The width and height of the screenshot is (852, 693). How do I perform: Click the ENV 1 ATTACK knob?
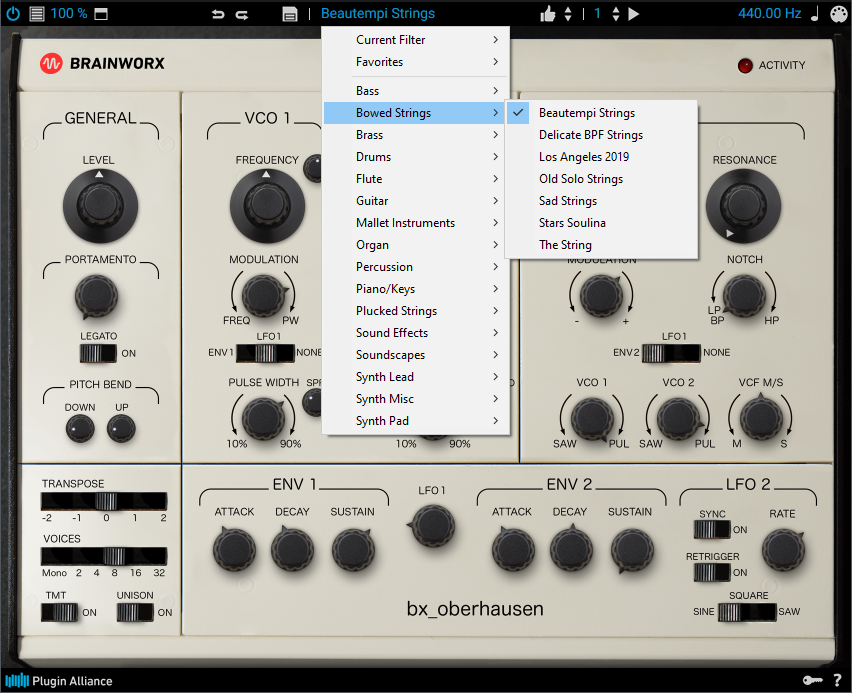tap(234, 550)
